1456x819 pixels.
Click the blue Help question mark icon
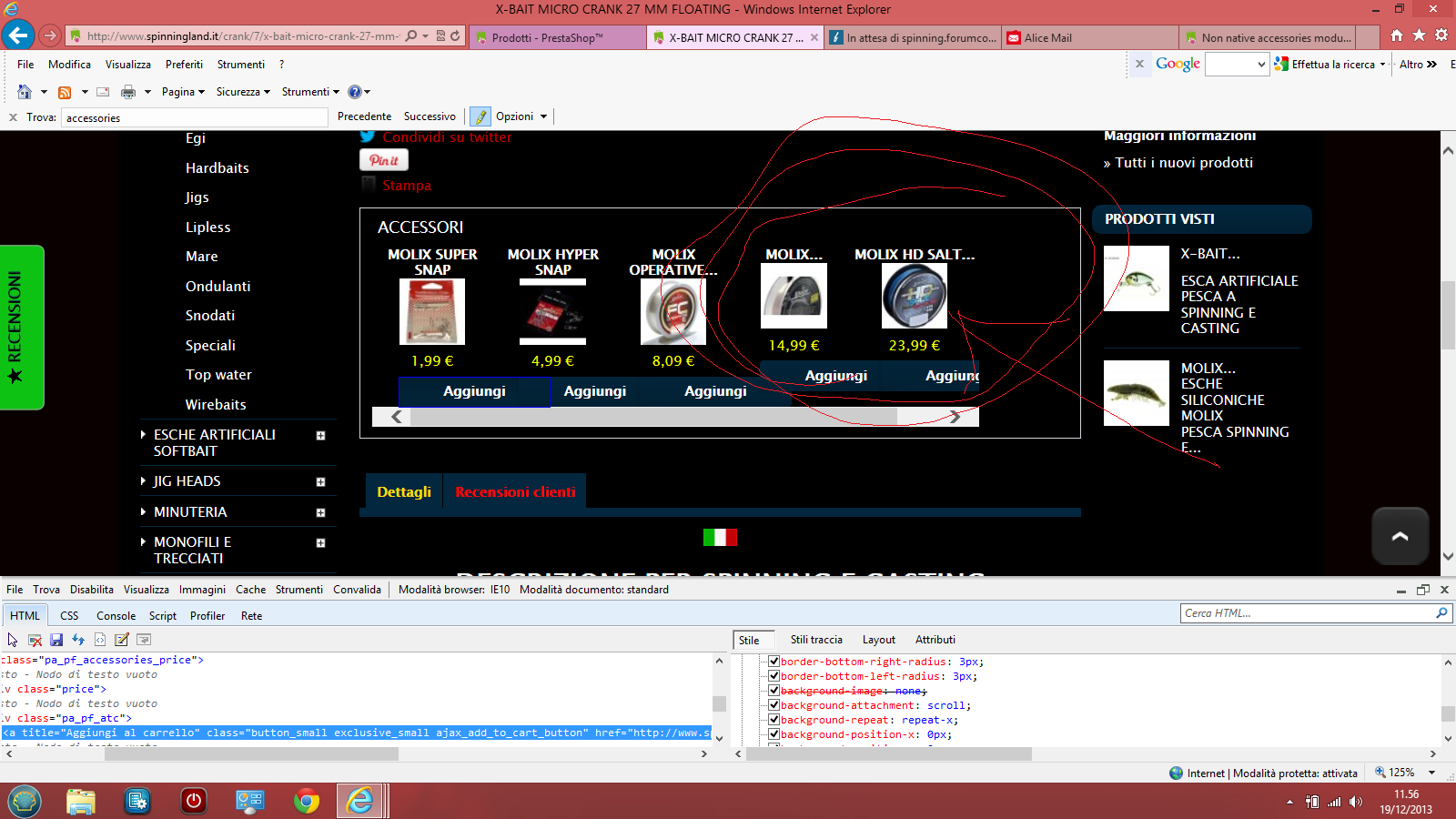[x=355, y=92]
